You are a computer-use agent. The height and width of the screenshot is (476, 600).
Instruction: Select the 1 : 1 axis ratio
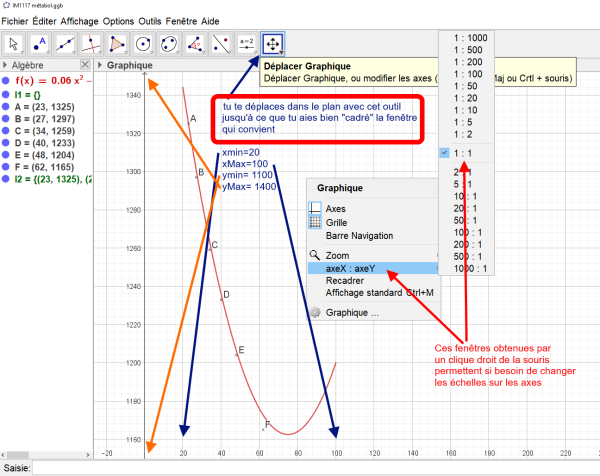pyautogui.click(x=467, y=153)
